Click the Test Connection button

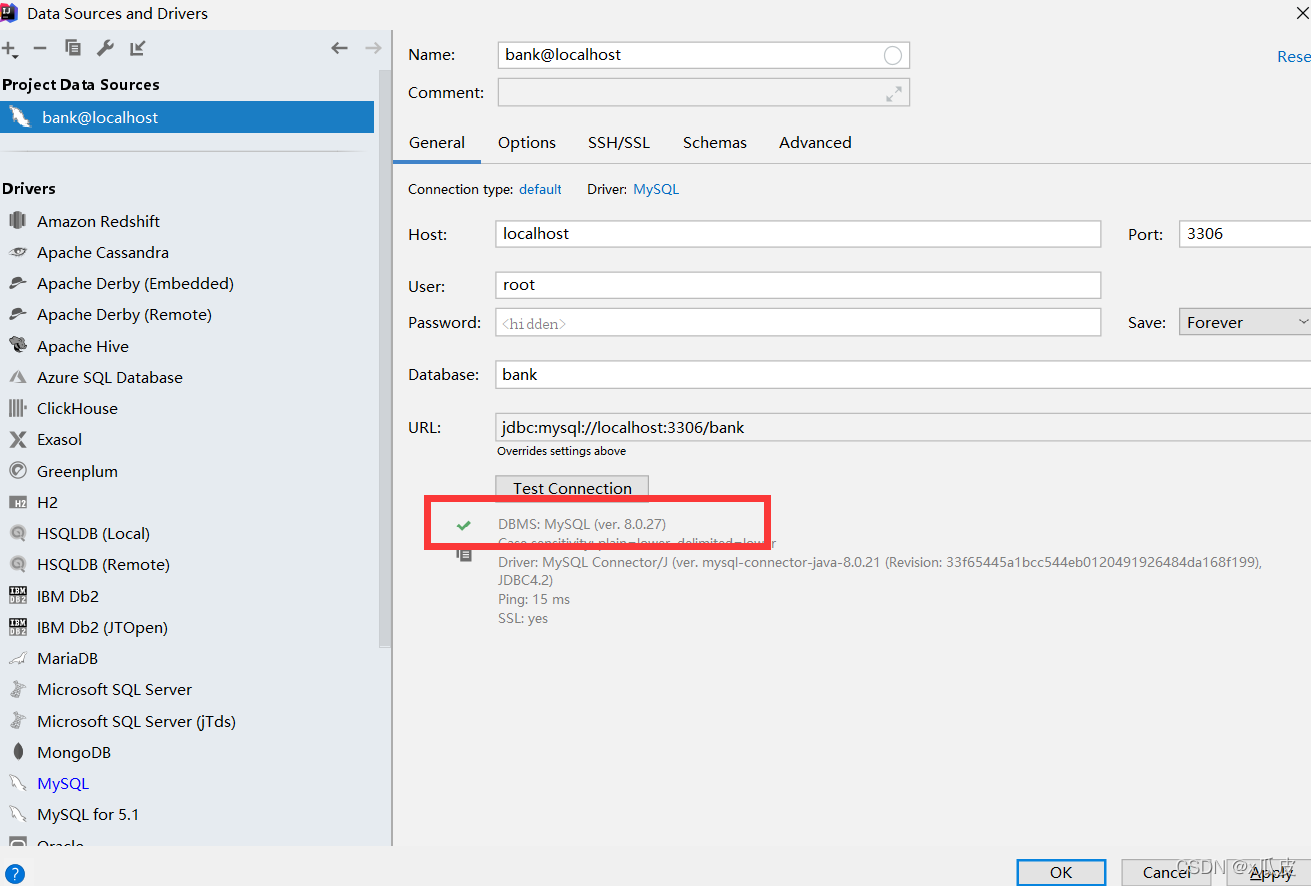coord(571,488)
